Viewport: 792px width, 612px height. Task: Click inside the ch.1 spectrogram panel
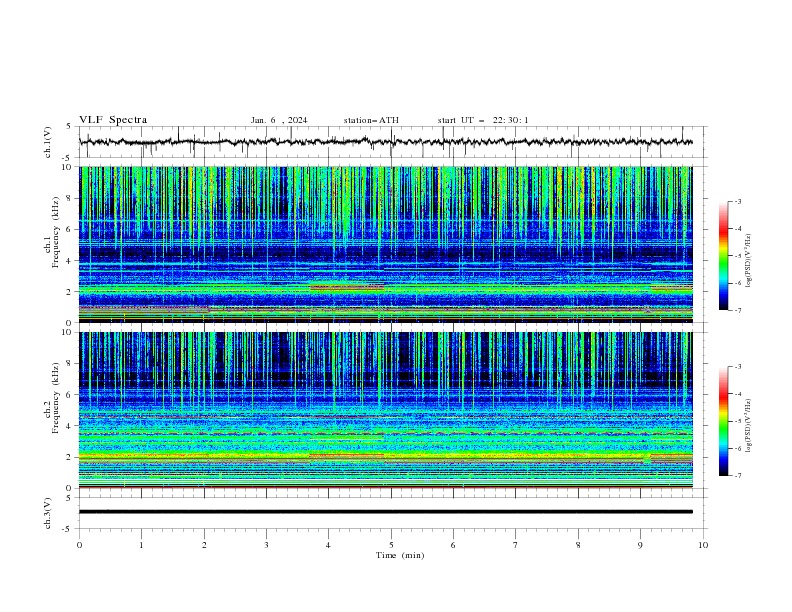click(x=385, y=244)
